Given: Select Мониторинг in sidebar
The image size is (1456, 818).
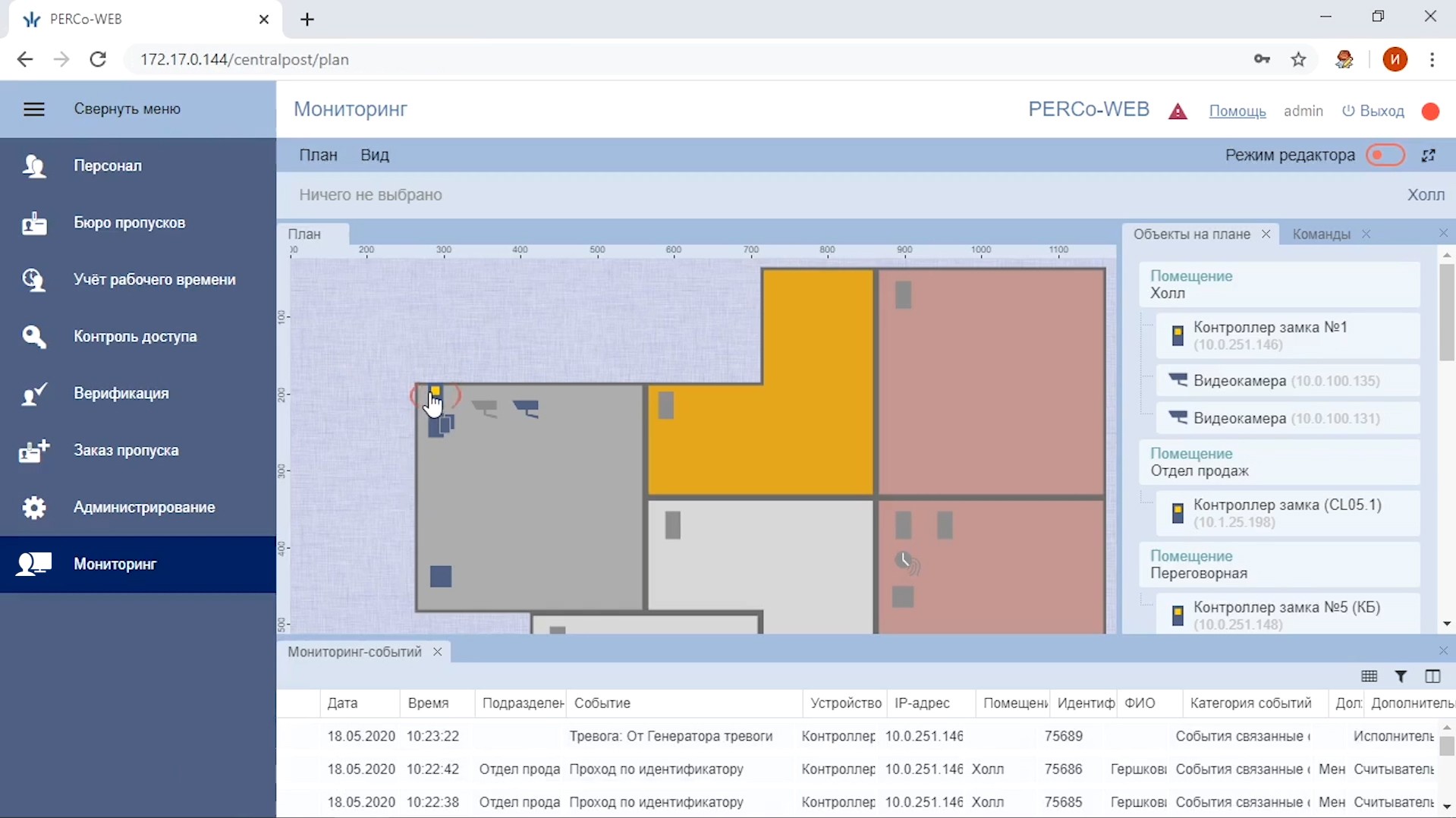Looking at the screenshot, I should (138, 564).
